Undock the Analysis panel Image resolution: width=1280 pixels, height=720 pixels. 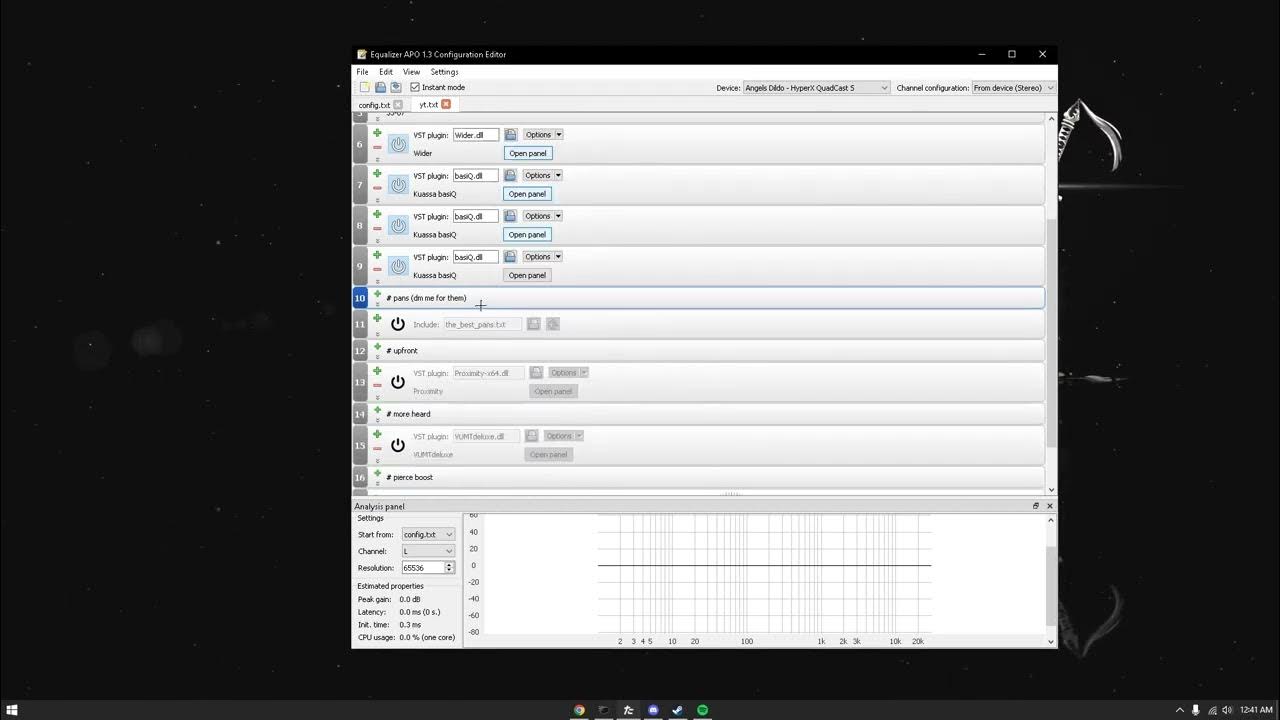point(1036,506)
